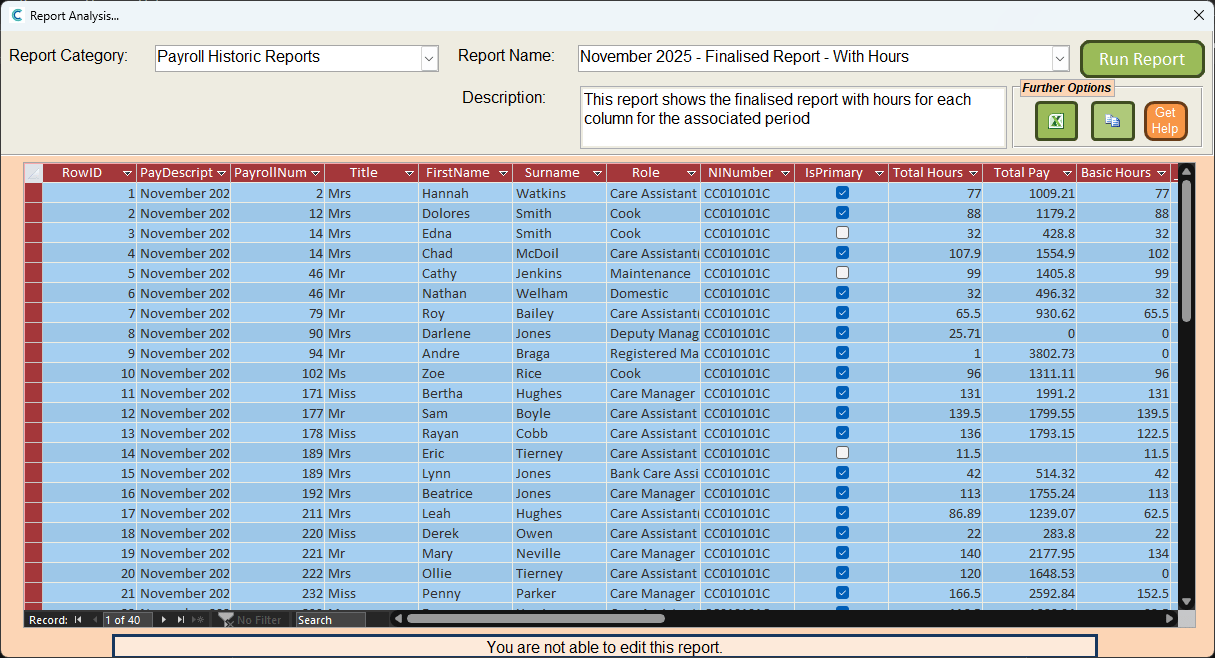Uncheck IsPrimary for Hannah Watkins
Viewport: 1215px width, 658px height.
point(842,193)
